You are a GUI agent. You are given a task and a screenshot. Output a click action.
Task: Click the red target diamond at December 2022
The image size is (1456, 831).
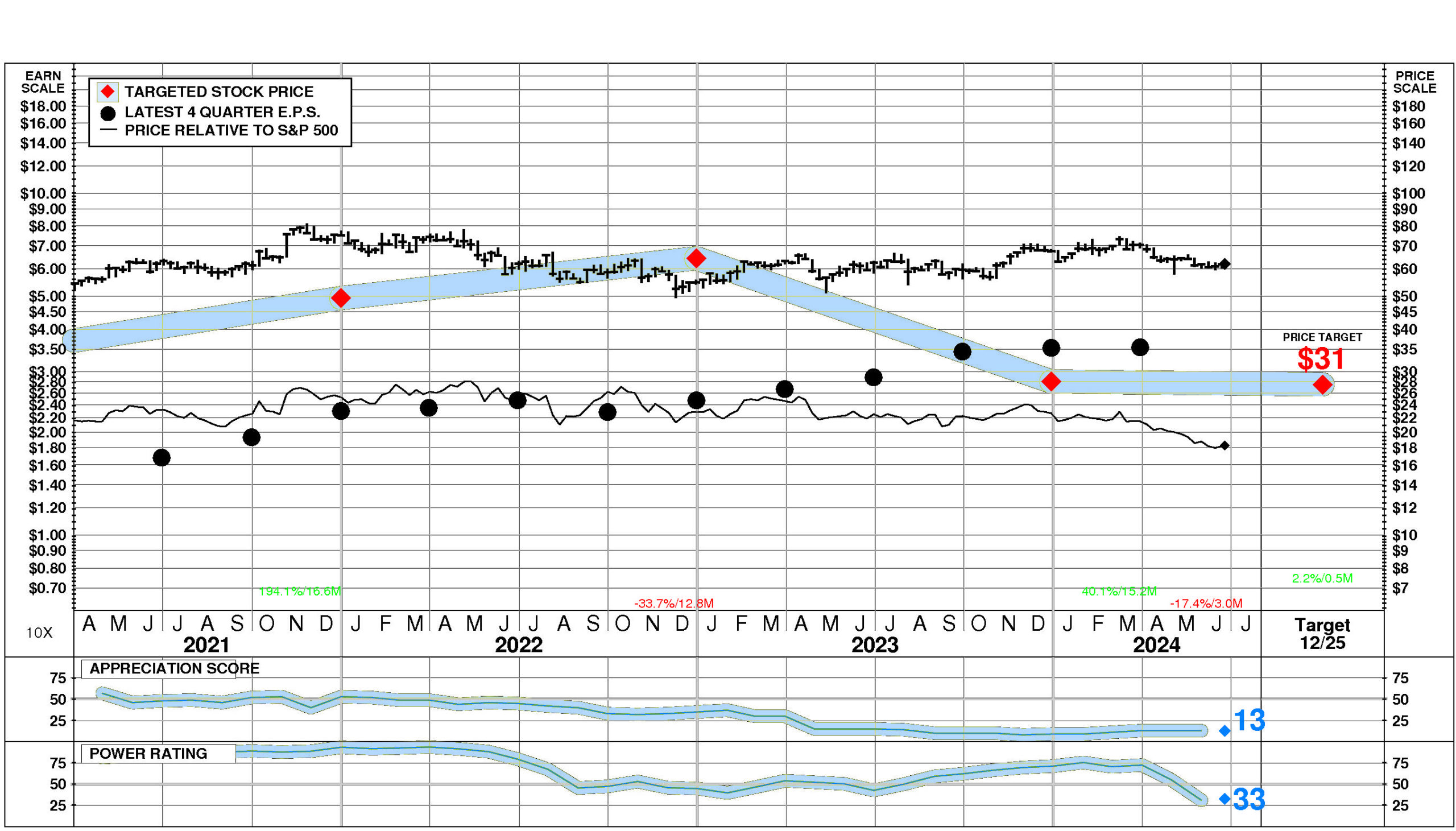[696, 259]
